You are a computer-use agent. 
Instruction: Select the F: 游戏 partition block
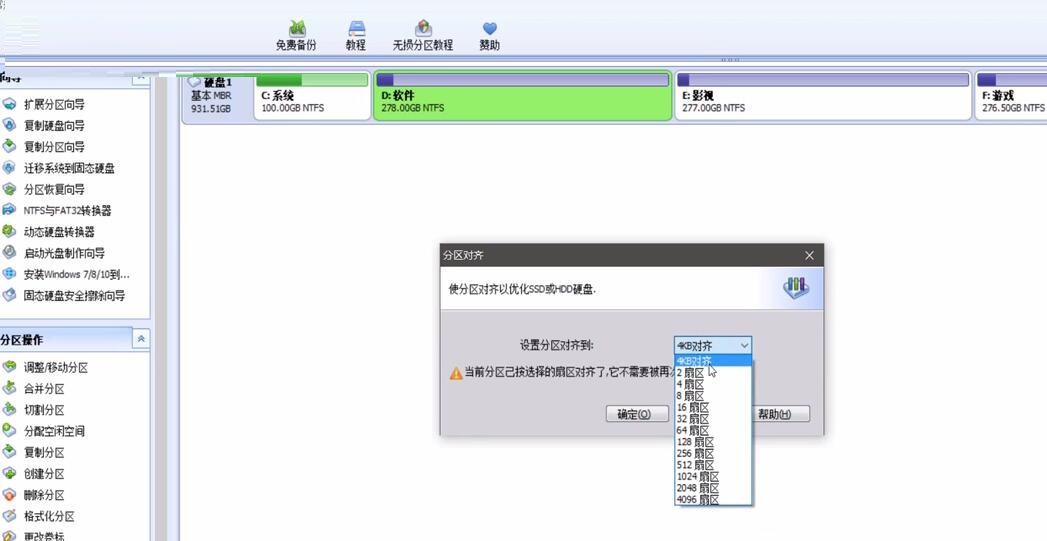tap(1010, 96)
